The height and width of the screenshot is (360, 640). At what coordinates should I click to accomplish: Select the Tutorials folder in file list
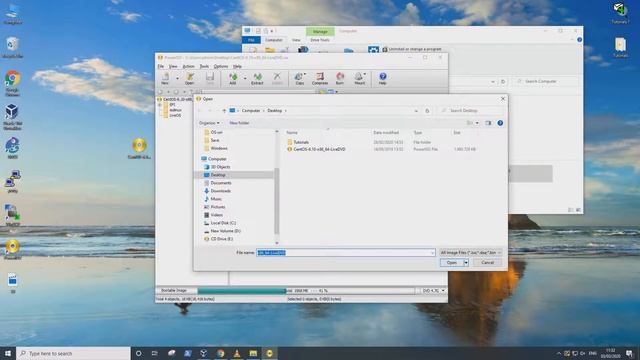point(301,142)
